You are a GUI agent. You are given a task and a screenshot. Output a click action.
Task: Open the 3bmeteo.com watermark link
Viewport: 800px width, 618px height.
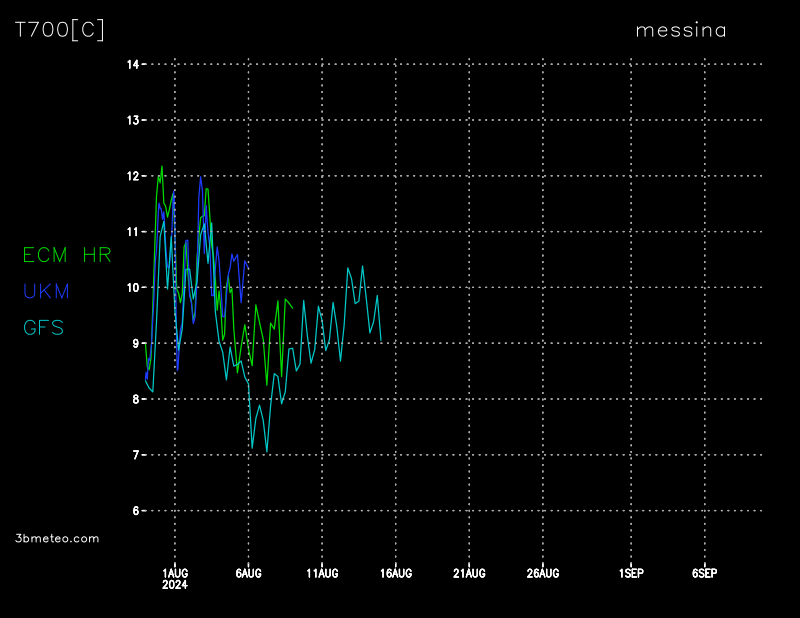58,538
